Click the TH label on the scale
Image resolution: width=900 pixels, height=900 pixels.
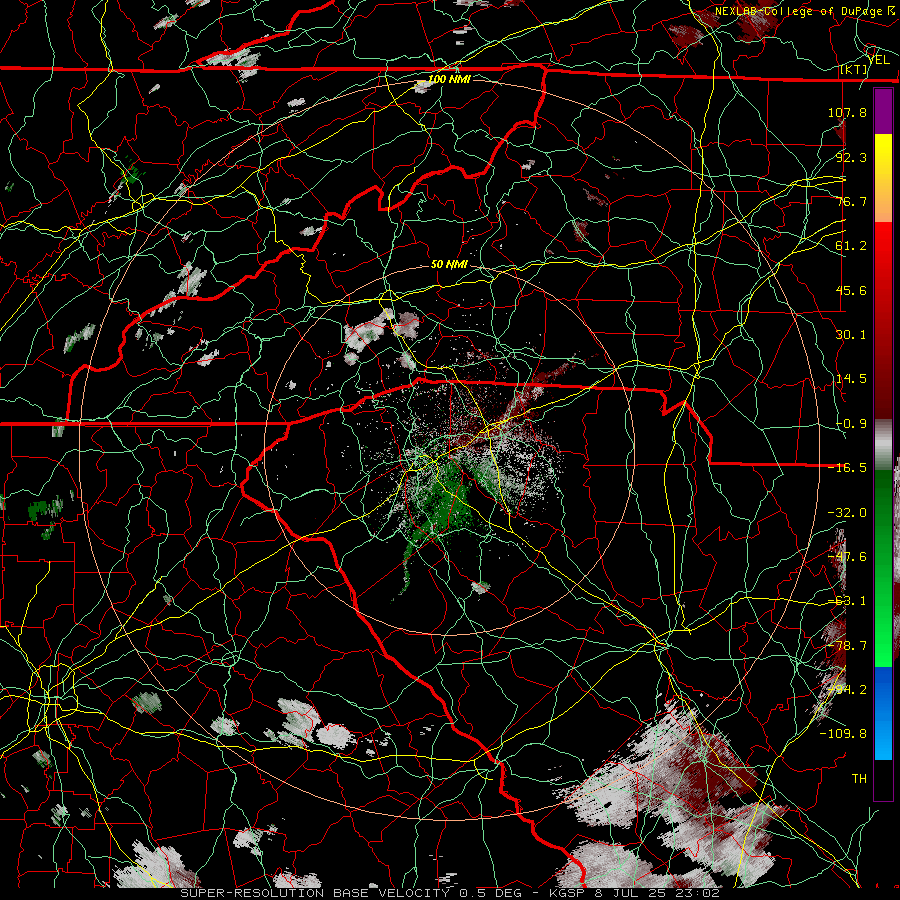[859, 779]
